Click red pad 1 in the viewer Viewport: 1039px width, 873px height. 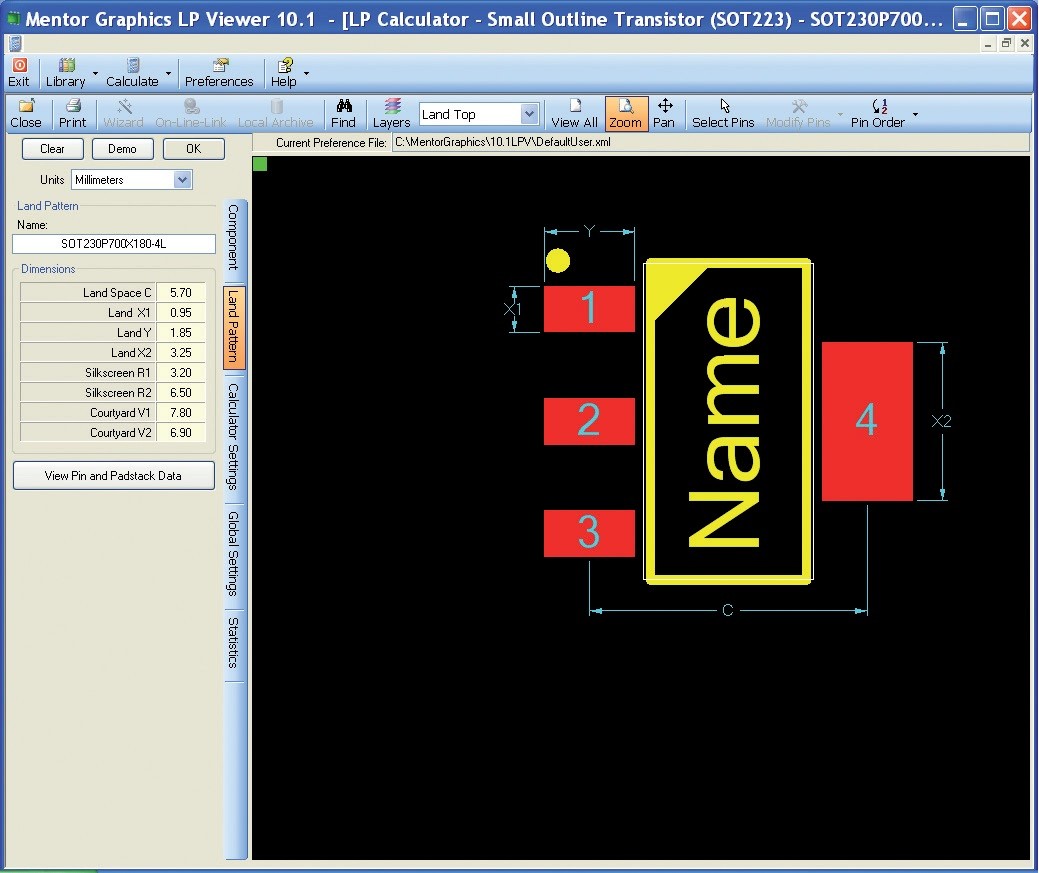(589, 309)
